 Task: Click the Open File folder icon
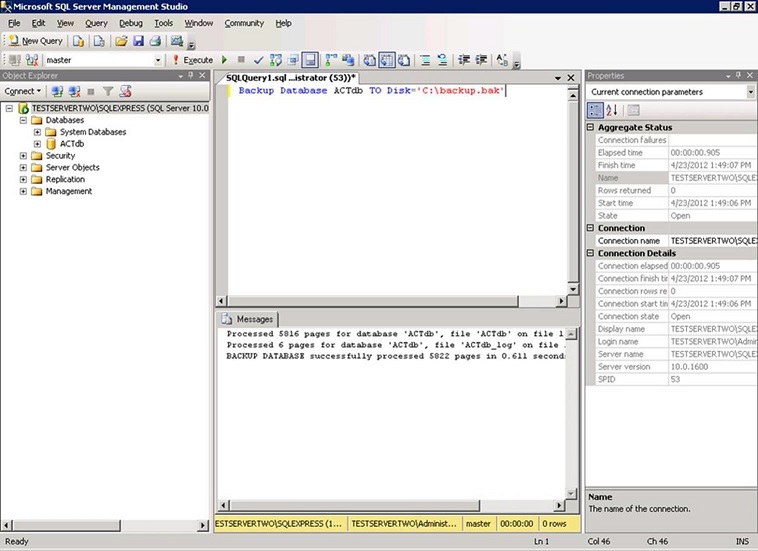coord(120,41)
